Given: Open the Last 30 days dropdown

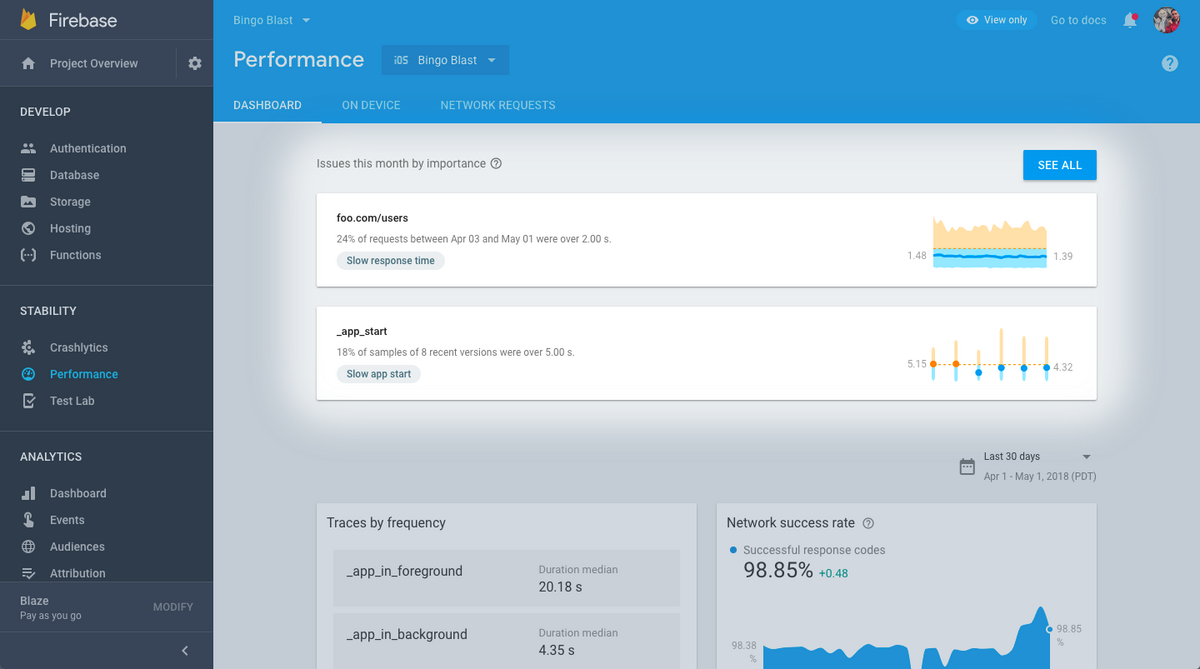Looking at the screenshot, I should (x=1037, y=456).
